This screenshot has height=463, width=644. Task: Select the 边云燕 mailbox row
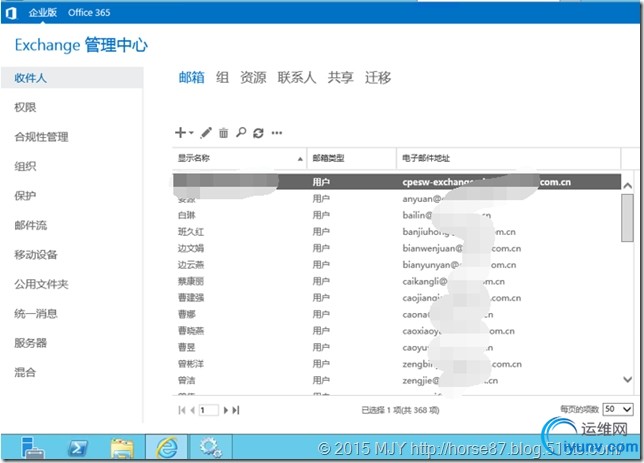[x=397, y=265]
